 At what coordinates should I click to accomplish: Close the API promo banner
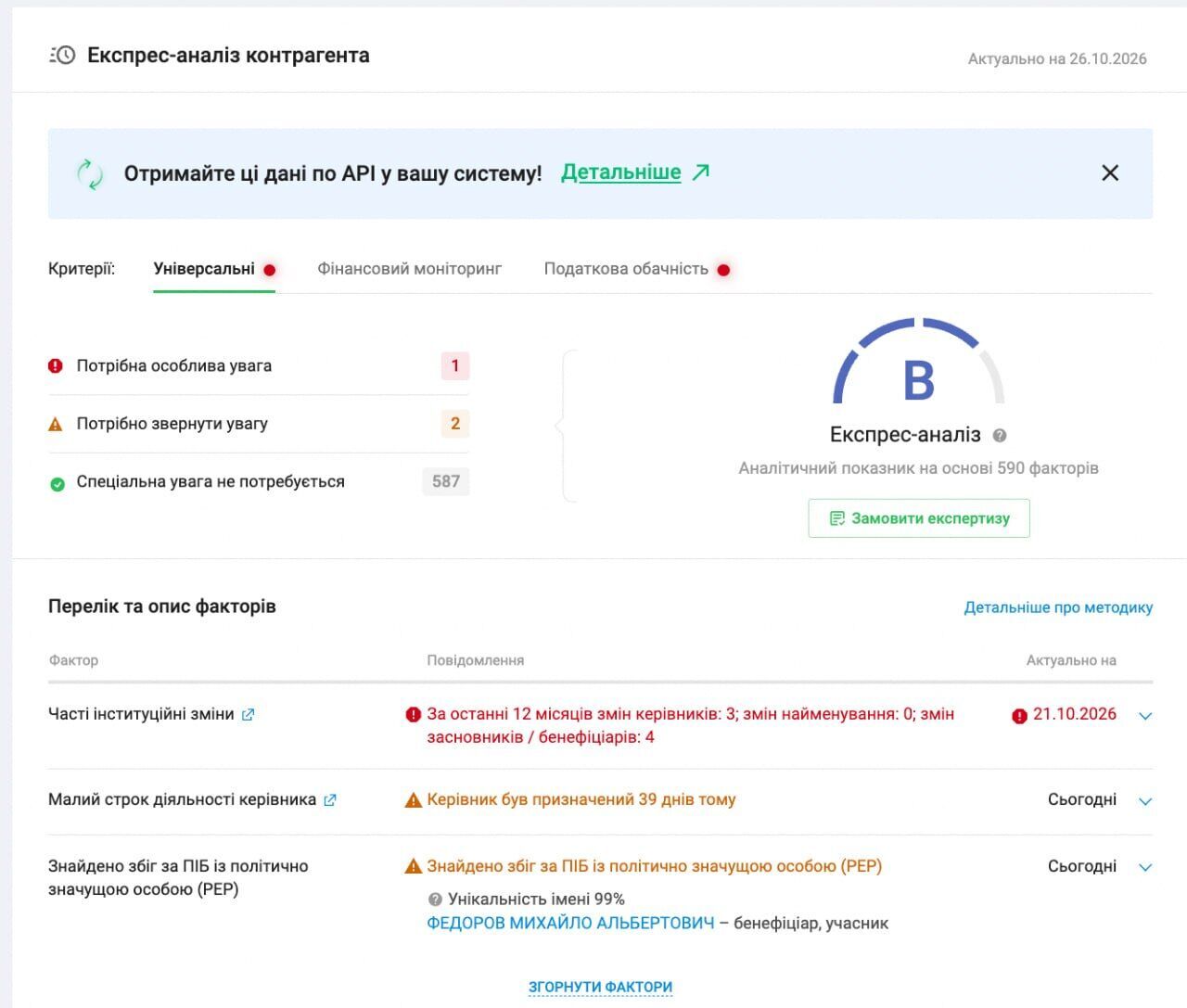[1110, 172]
